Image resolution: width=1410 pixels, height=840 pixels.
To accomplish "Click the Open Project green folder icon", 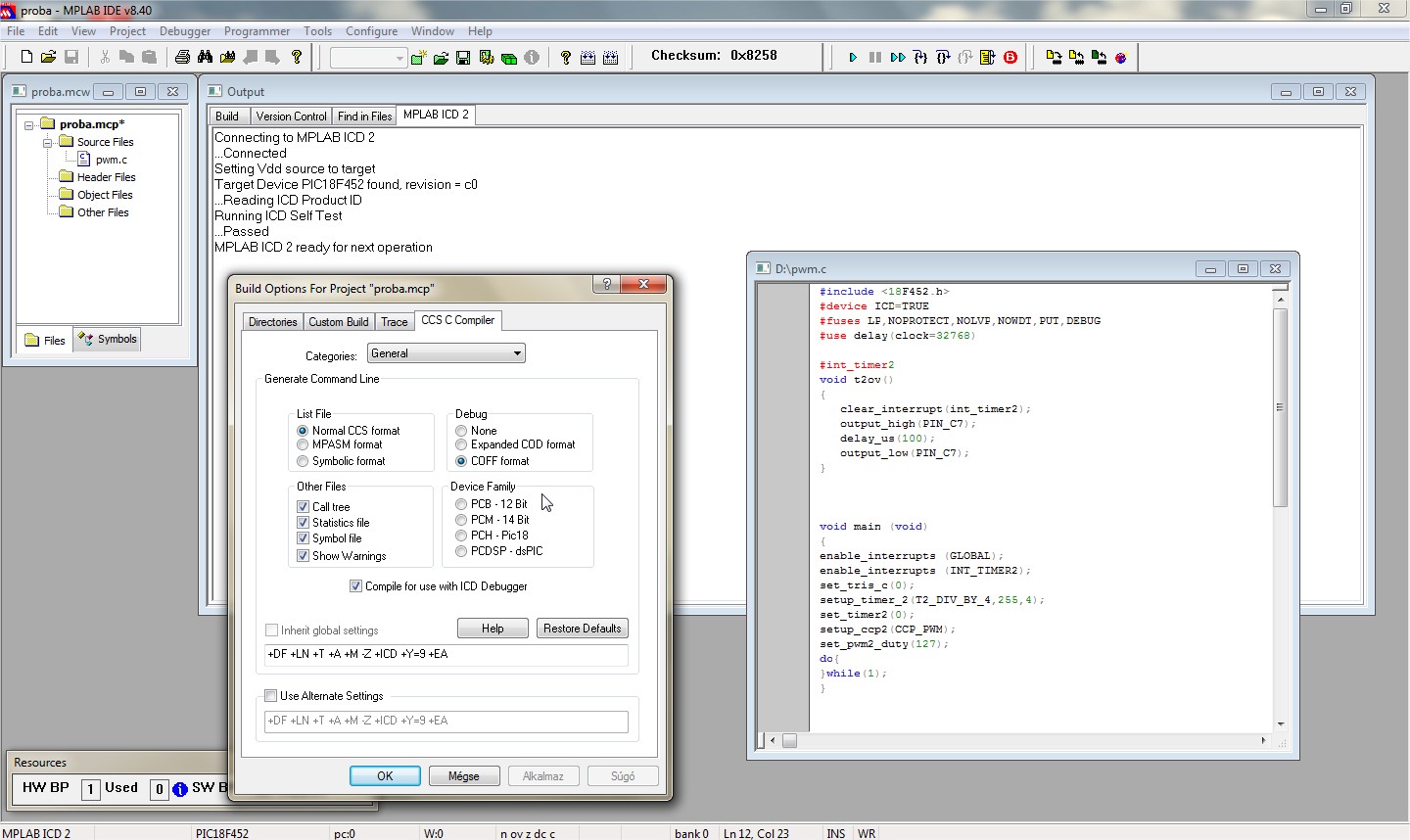I will [441, 58].
